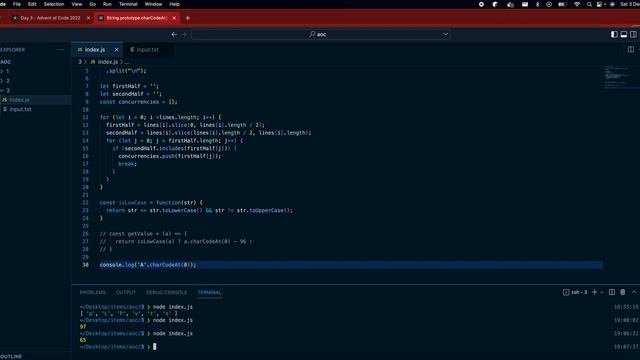Image resolution: width=640 pixels, height=360 pixels.
Task: Open the File menu
Action: [17, 4]
